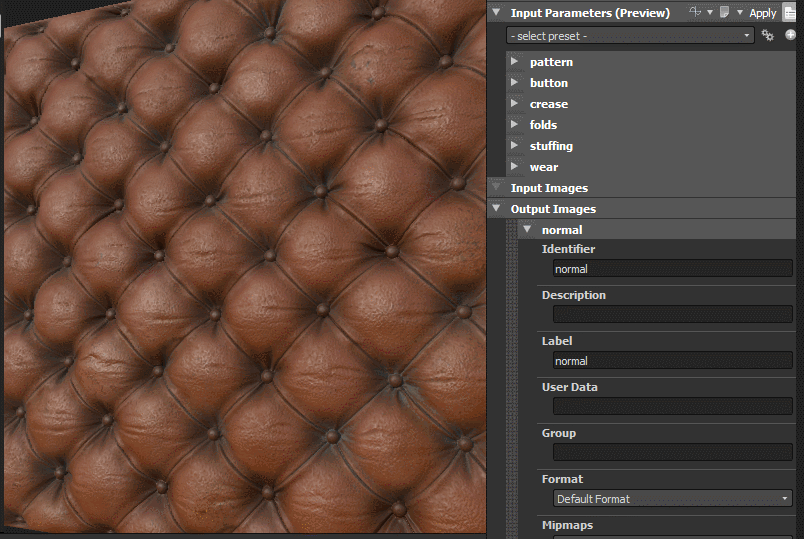
Task: Click the Input Images heading text
Action: 549,188
